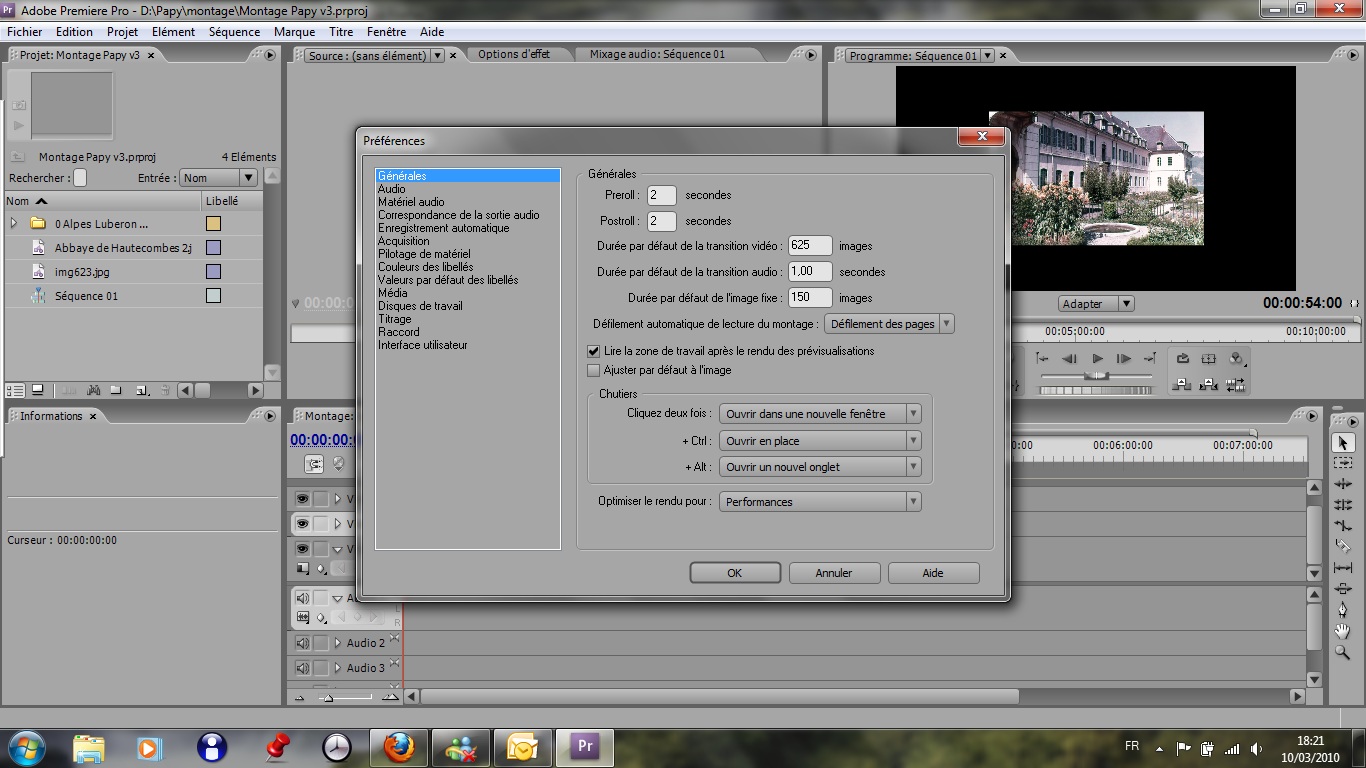
Task: Expand the Audio 2 track
Action: coord(338,643)
